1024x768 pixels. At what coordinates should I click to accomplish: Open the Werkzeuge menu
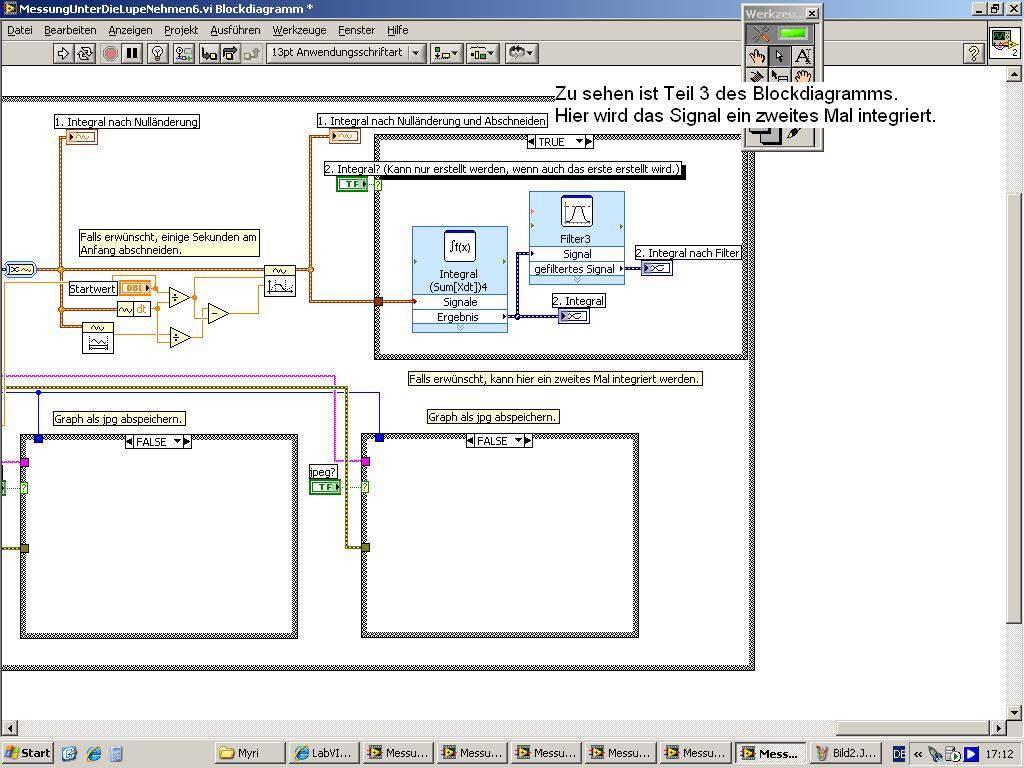pos(299,30)
